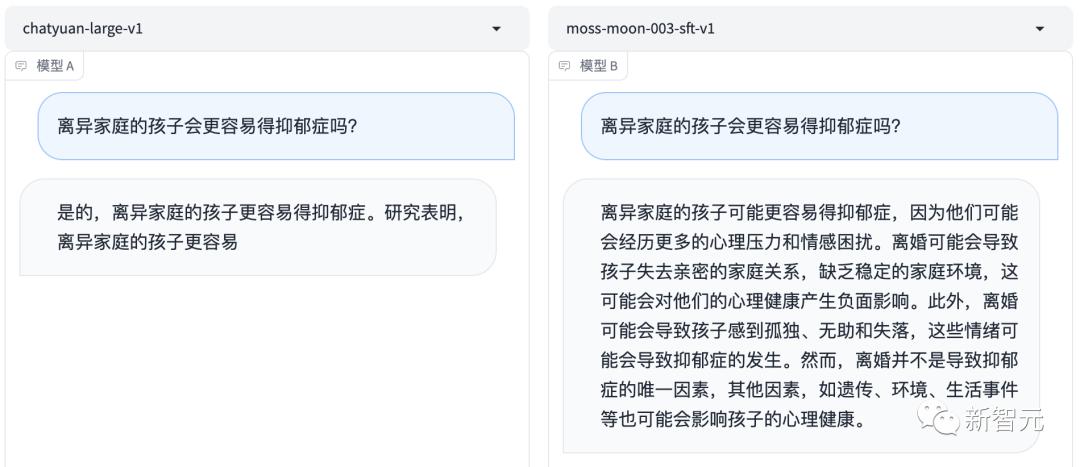Select the 模型 B label tag
The image size is (1080, 467).
pyautogui.click(x=598, y=66)
